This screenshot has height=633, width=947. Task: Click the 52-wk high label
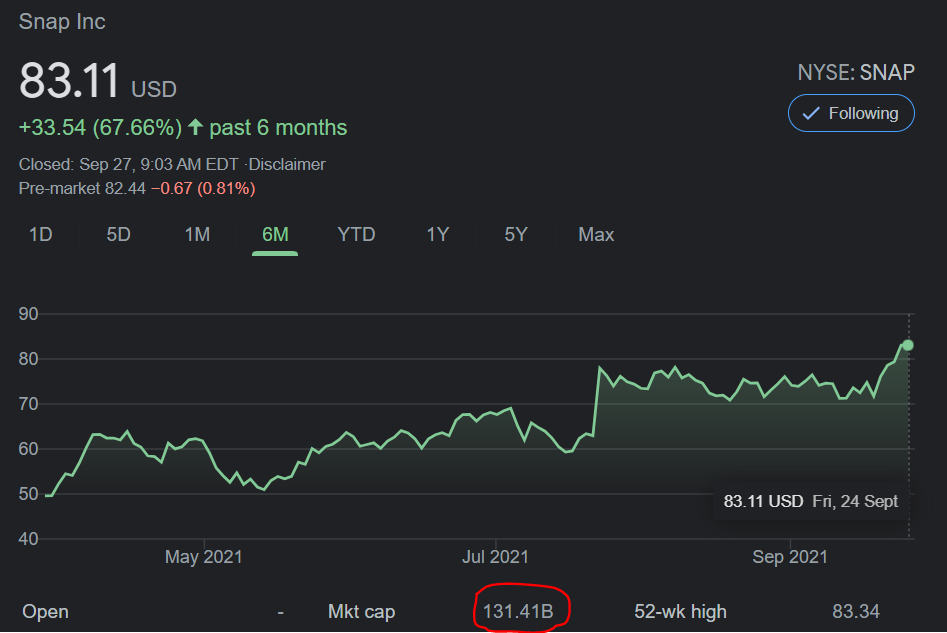click(680, 611)
